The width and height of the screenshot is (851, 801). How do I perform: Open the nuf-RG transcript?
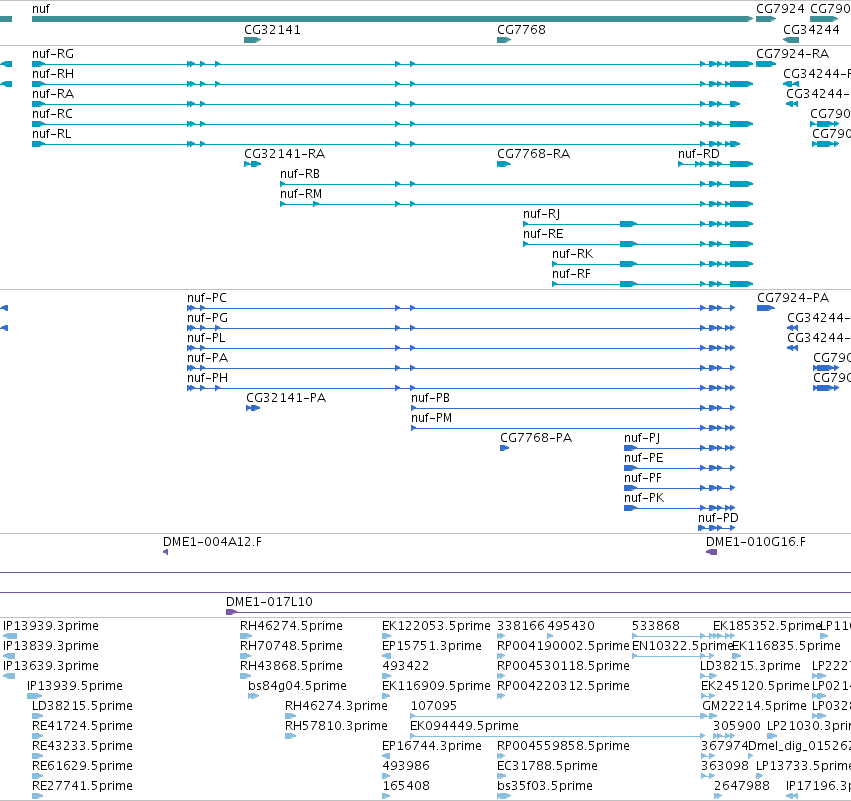pyautogui.click(x=392, y=64)
